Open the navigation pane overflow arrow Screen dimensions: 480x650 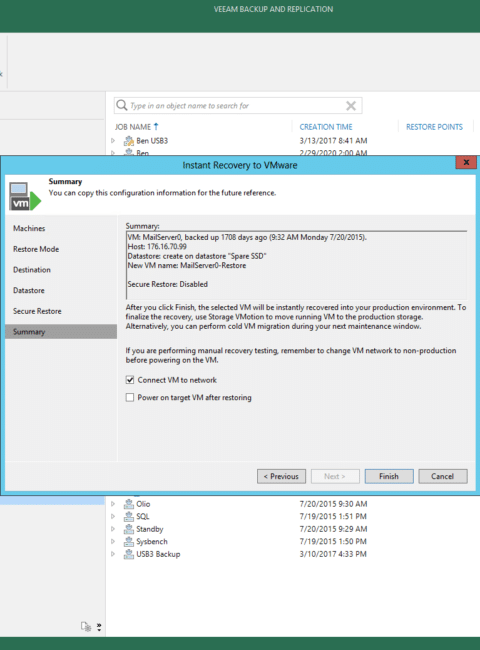pos(99,627)
